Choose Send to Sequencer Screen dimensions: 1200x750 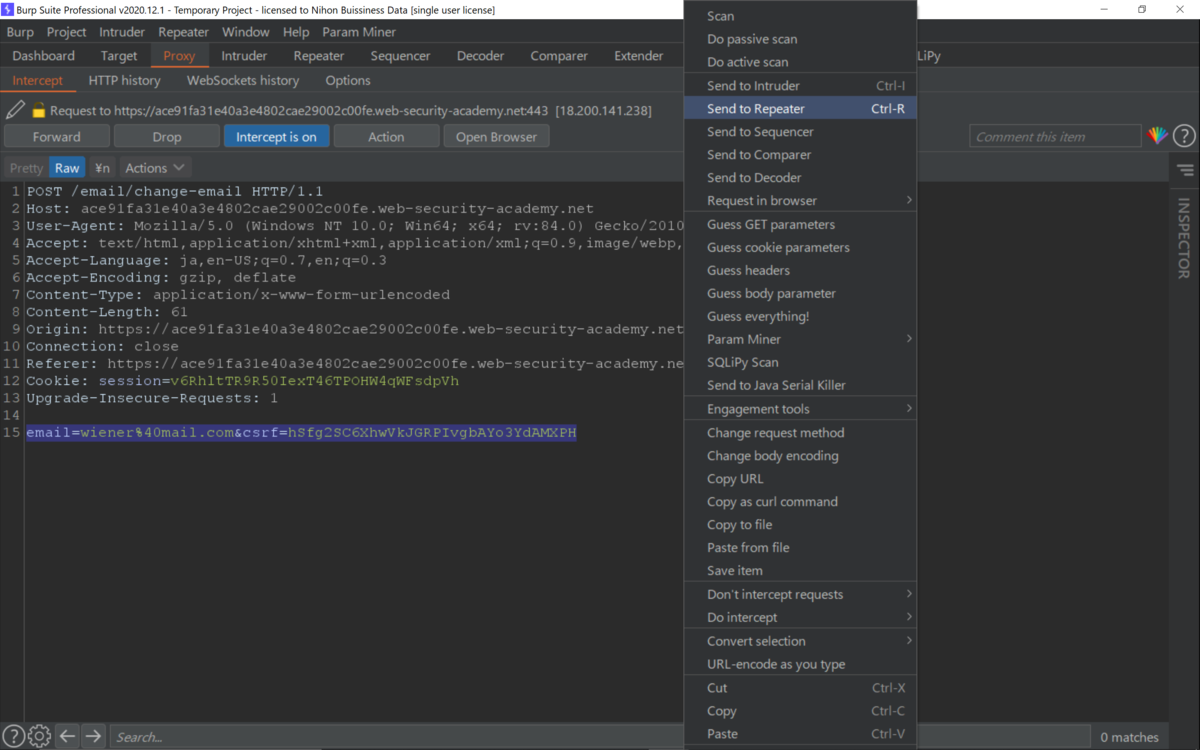tap(800, 131)
